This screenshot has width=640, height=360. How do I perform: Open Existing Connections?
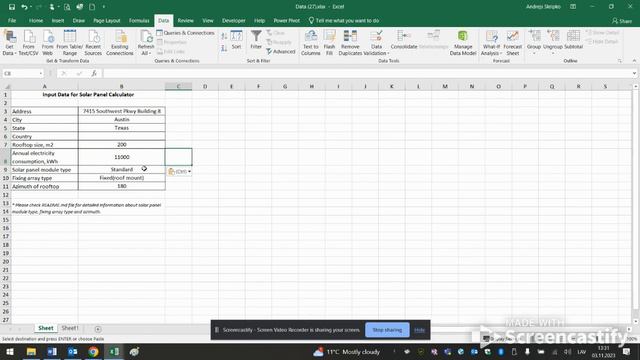pyautogui.click(x=120, y=42)
